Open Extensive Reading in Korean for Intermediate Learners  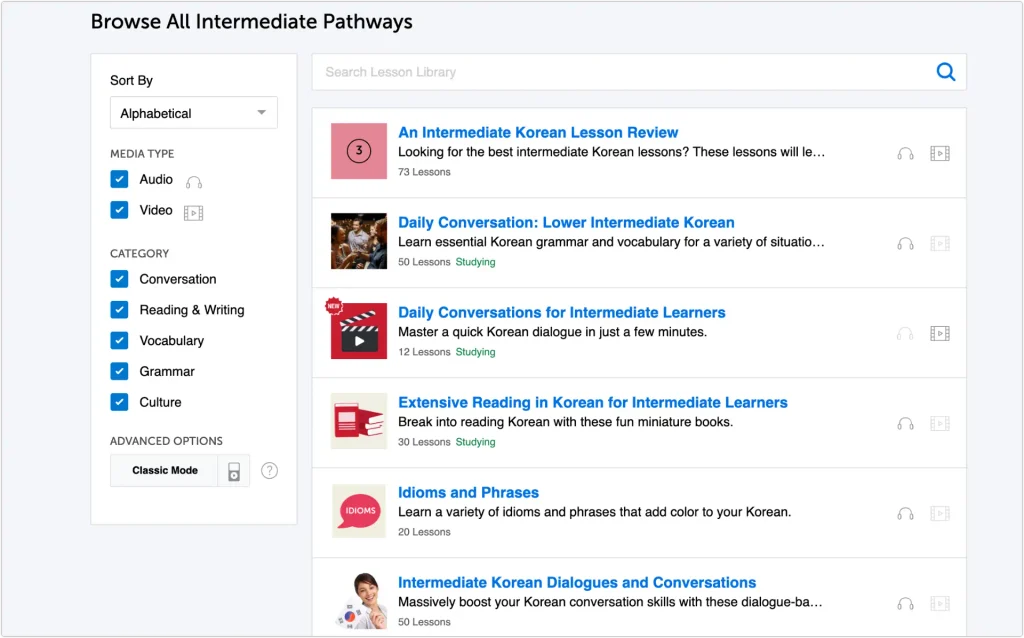(593, 403)
